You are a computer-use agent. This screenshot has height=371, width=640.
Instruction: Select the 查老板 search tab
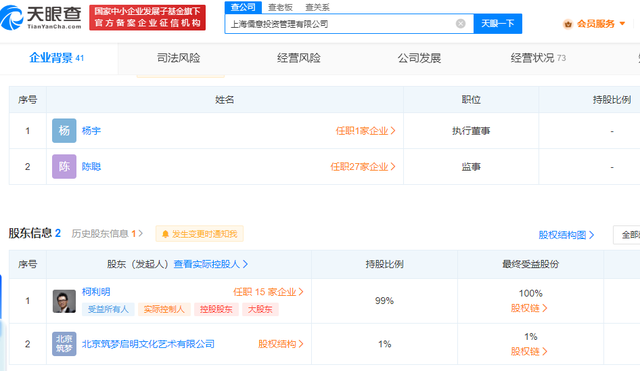point(280,7)
